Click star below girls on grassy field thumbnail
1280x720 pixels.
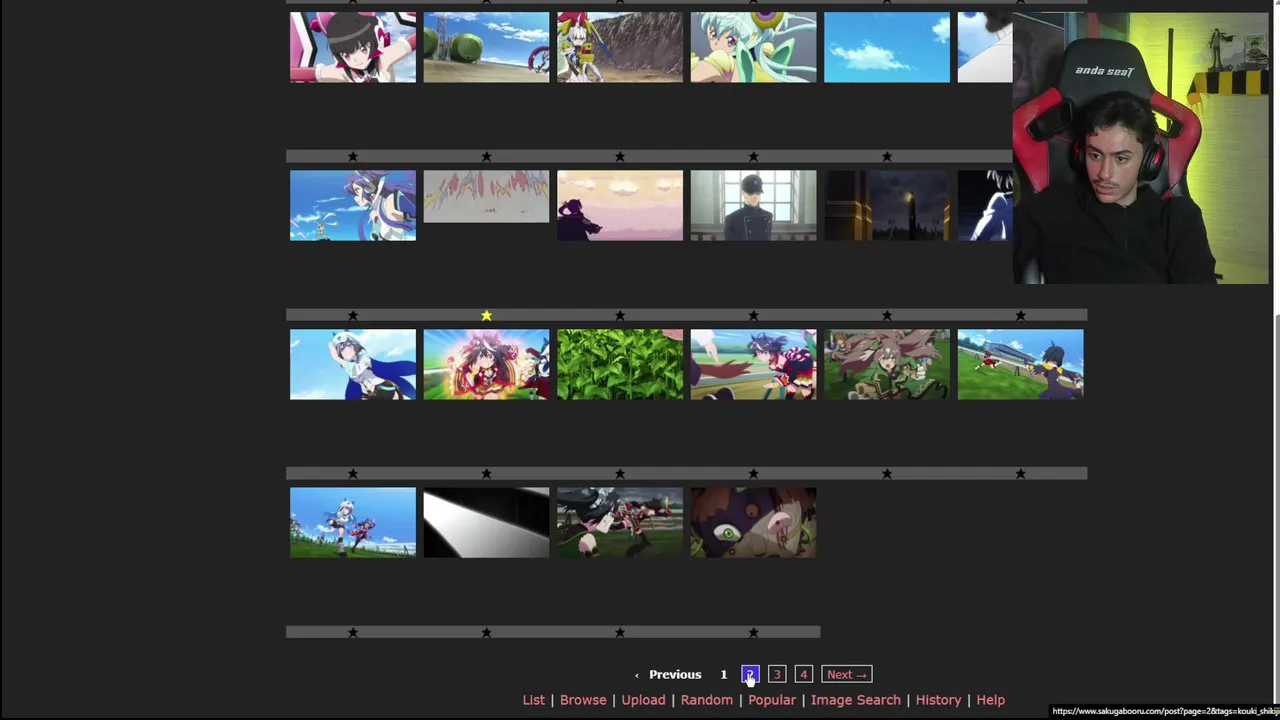(x=353, y=633)
